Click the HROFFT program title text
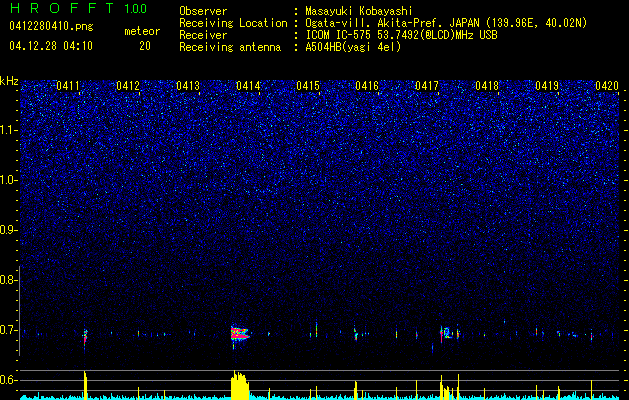Viewport: 629px width, 400px height. coord(62,8)
